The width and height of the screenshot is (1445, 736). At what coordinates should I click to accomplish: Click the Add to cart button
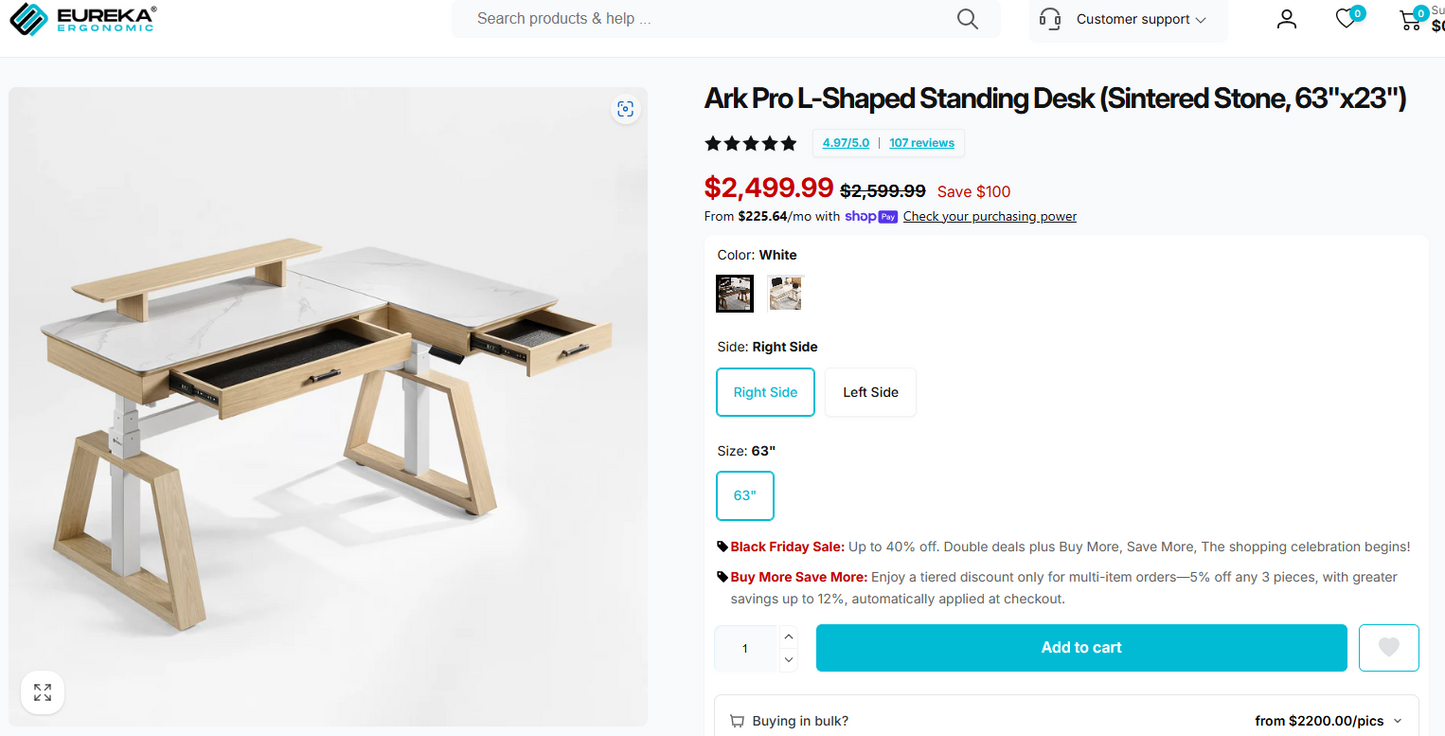pyautogui.click(x=1081, y=647)
